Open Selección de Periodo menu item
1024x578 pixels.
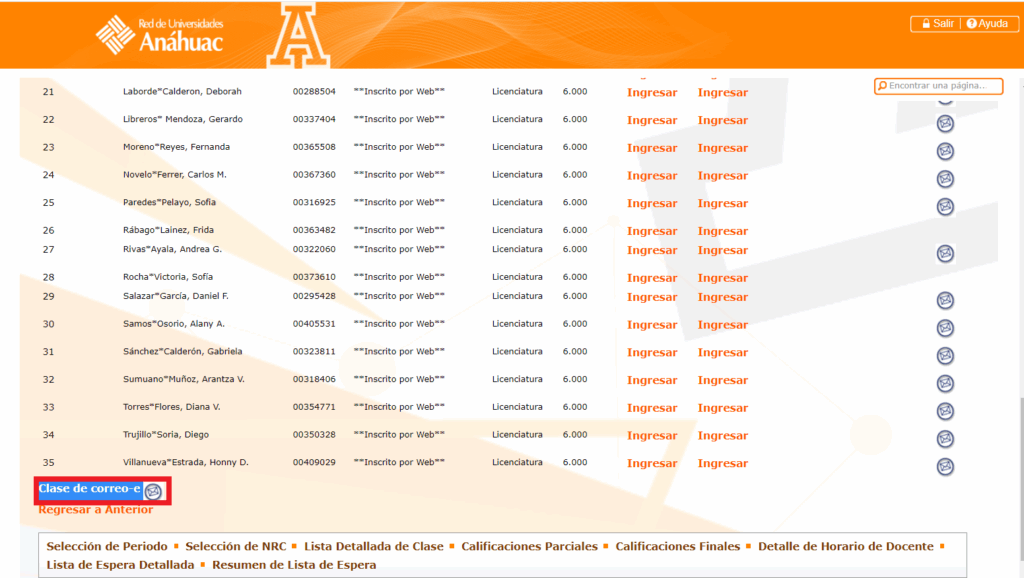[x=108, y=547]
